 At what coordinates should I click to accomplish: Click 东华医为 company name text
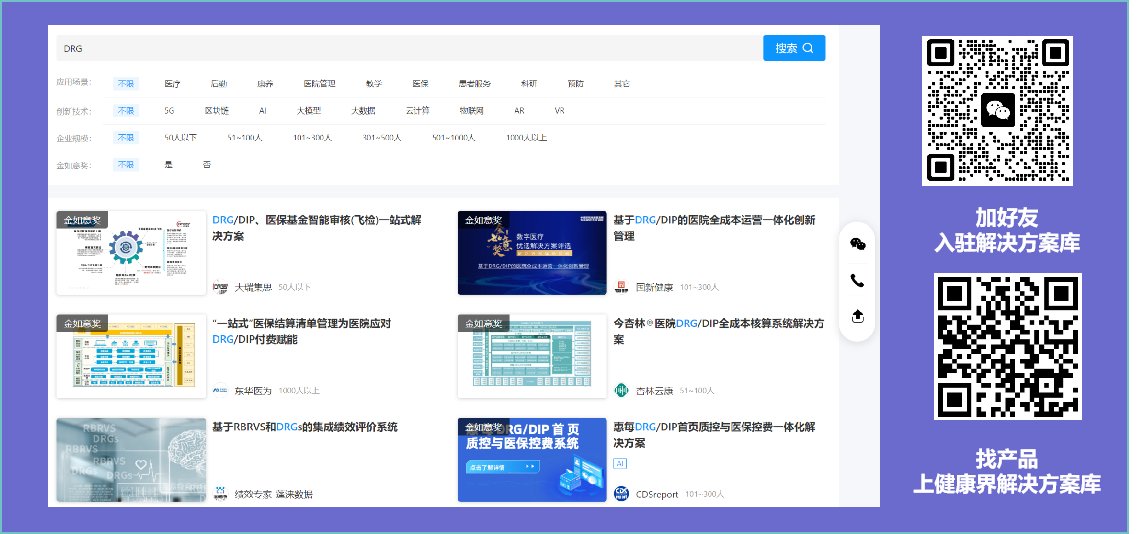point(253,391)
